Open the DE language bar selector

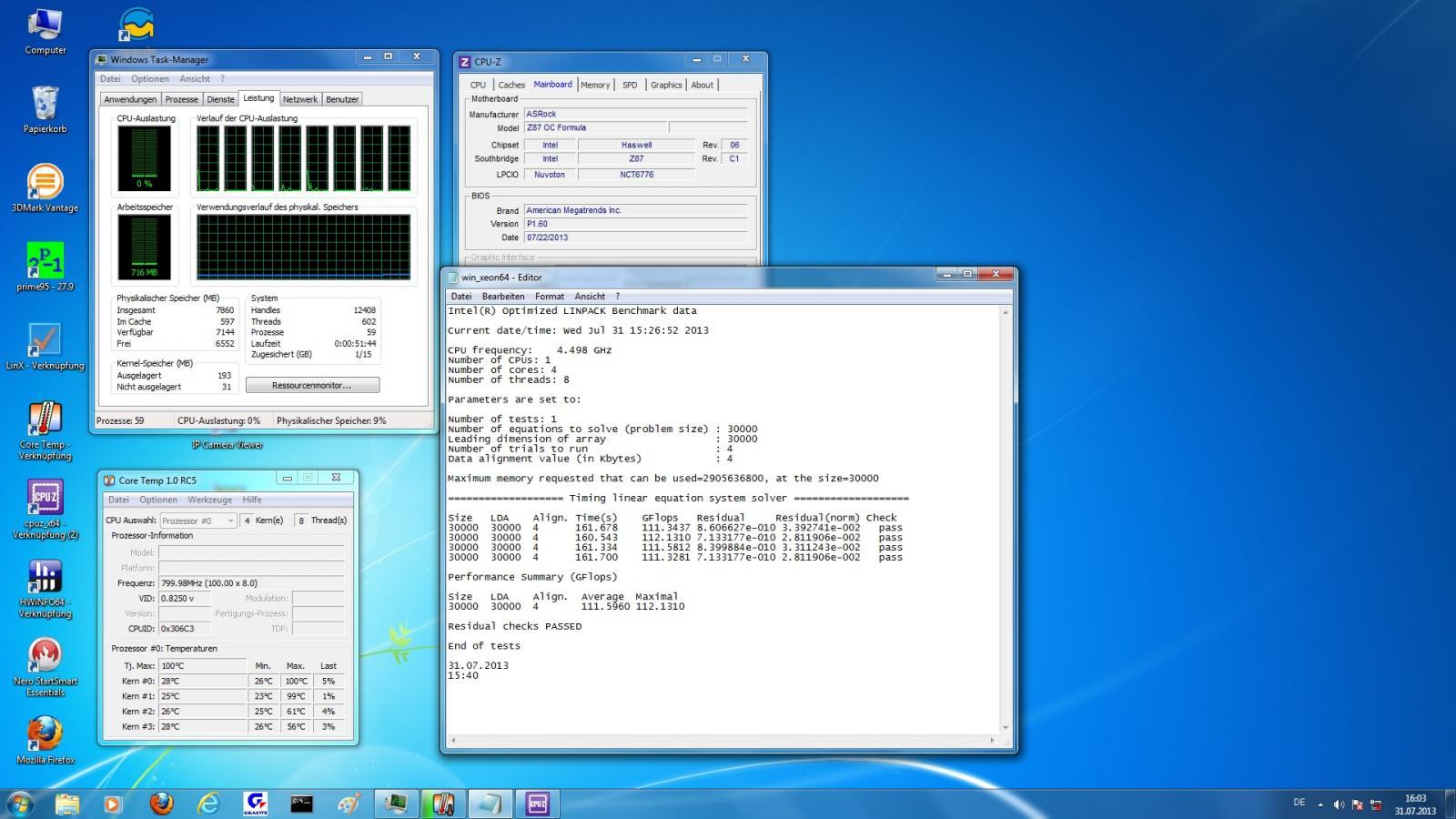point(1299,803)
